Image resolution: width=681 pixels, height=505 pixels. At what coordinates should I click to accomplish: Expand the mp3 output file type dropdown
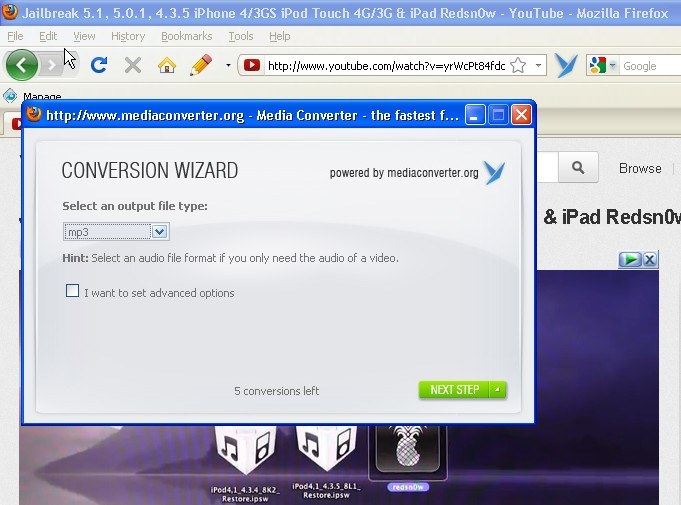coord(159,232)
